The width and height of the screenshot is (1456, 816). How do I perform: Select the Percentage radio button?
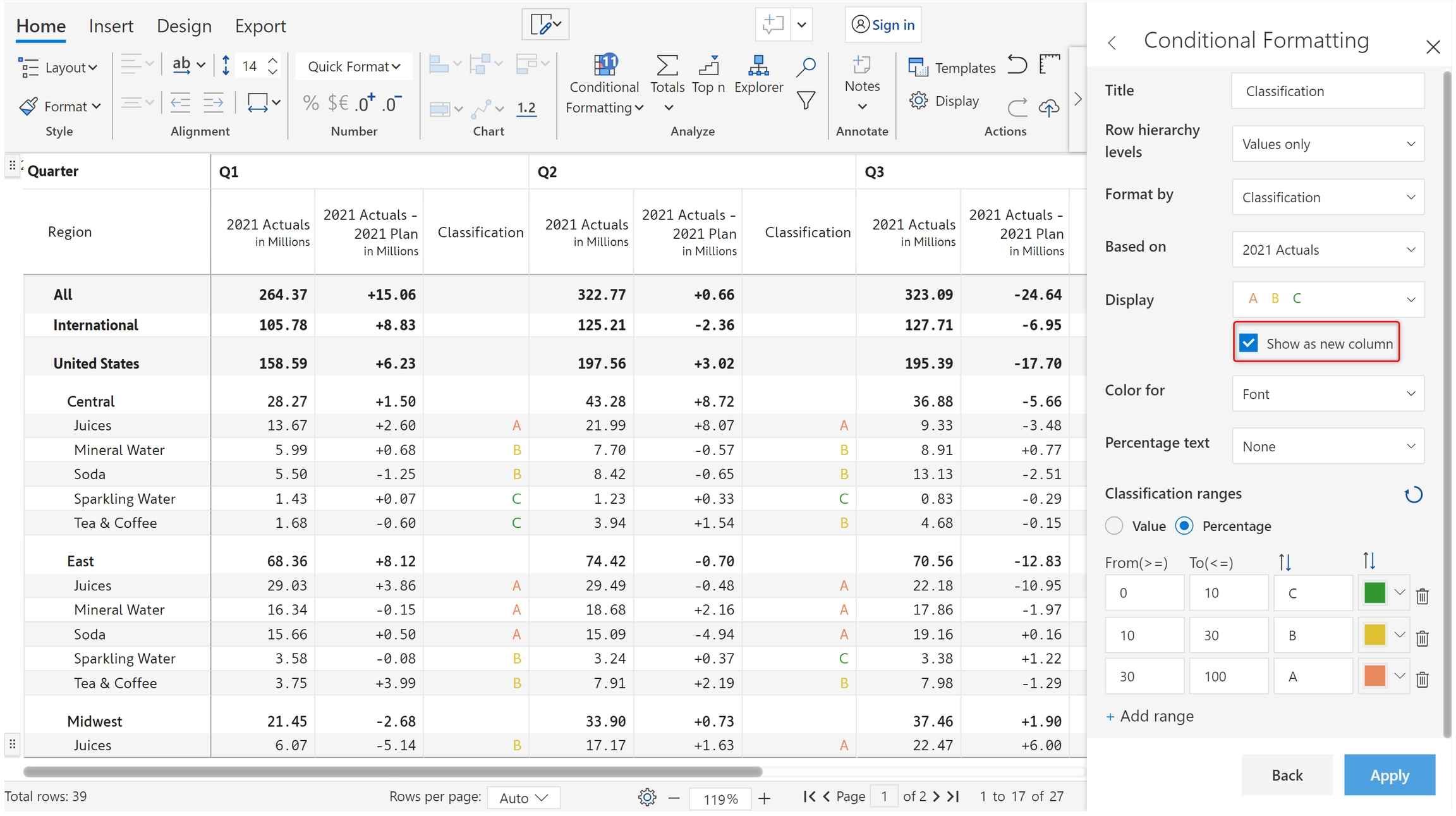click(x=1184, y=526)
